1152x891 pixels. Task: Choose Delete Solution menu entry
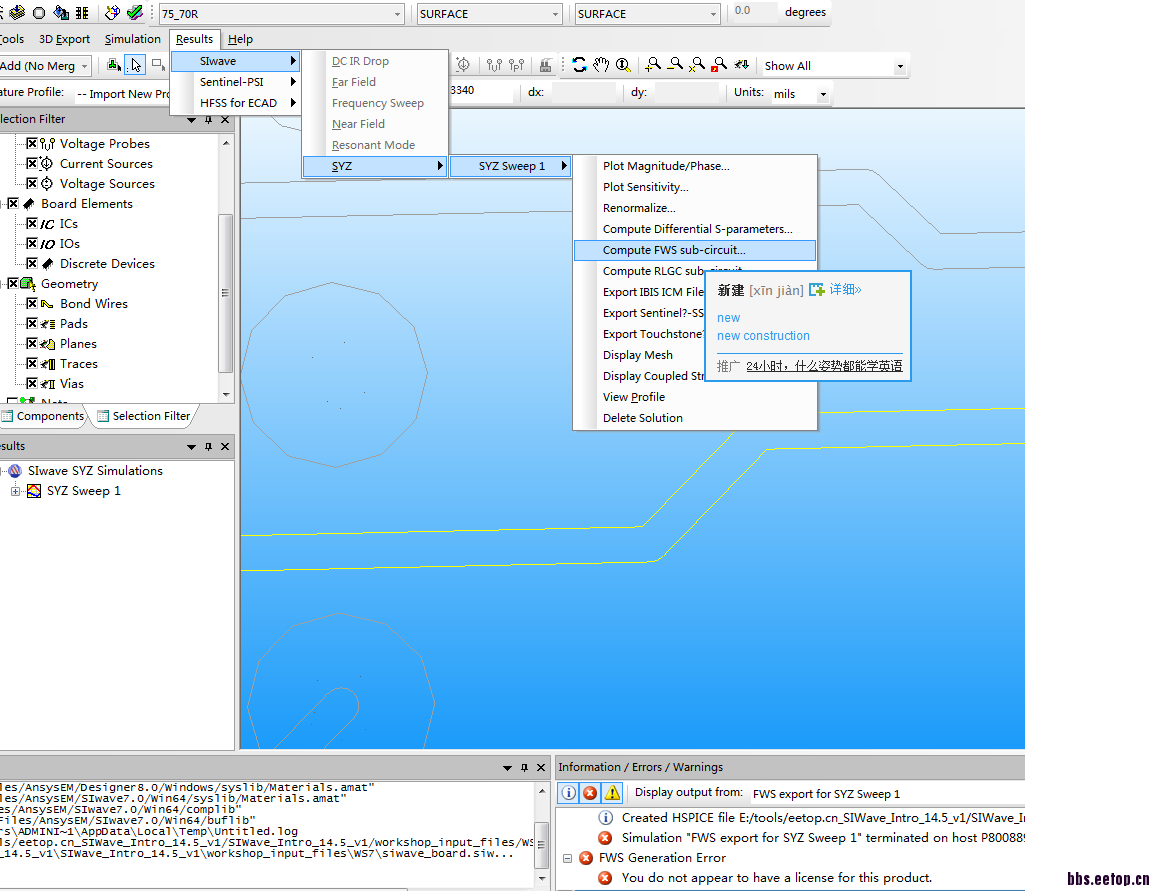[x=694, y=417]
